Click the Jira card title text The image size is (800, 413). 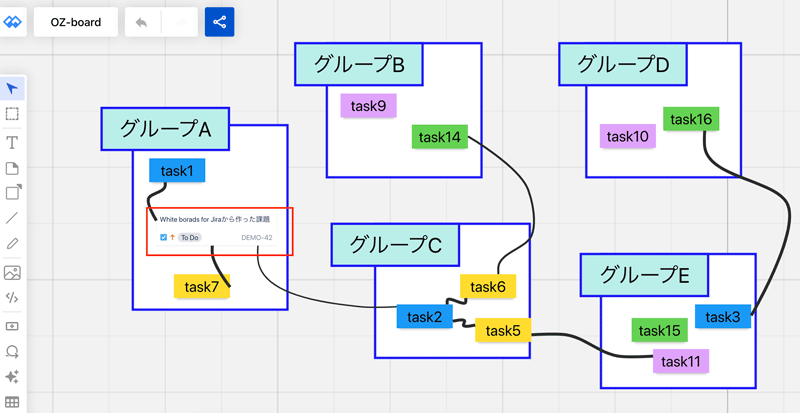tap(215, 220)
